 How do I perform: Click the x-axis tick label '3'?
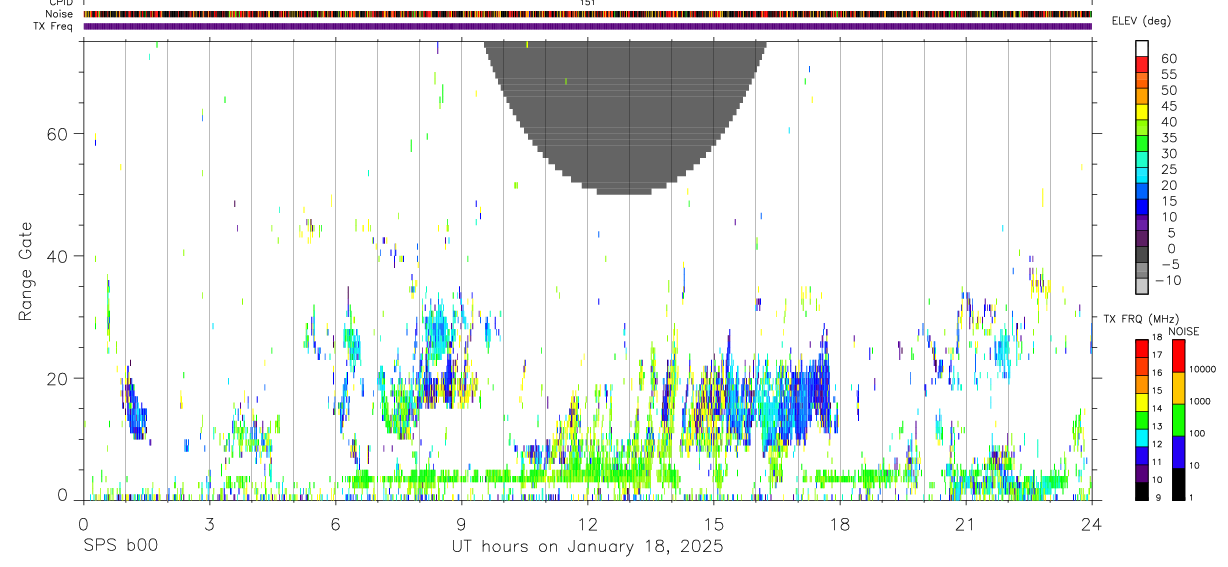(209, 524)
